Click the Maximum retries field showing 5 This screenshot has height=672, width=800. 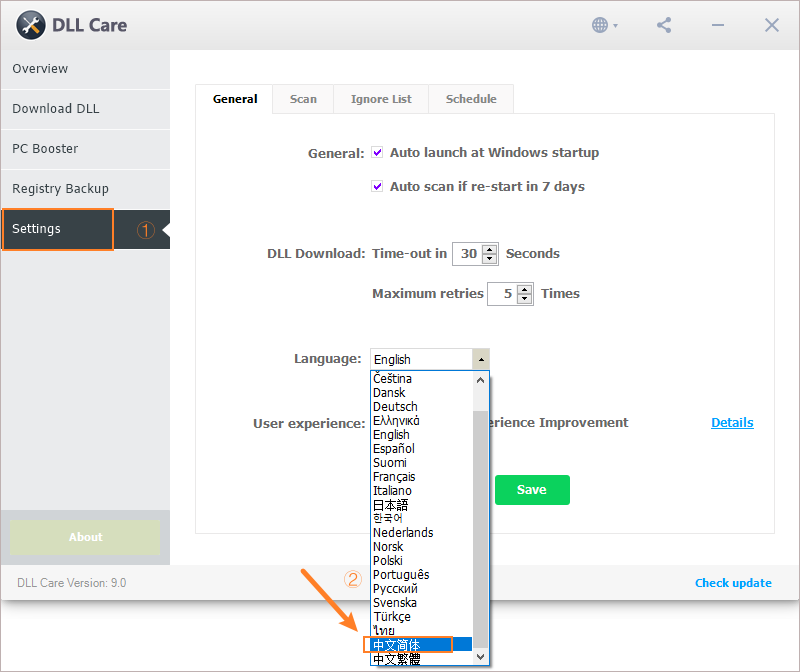point(503,293)
